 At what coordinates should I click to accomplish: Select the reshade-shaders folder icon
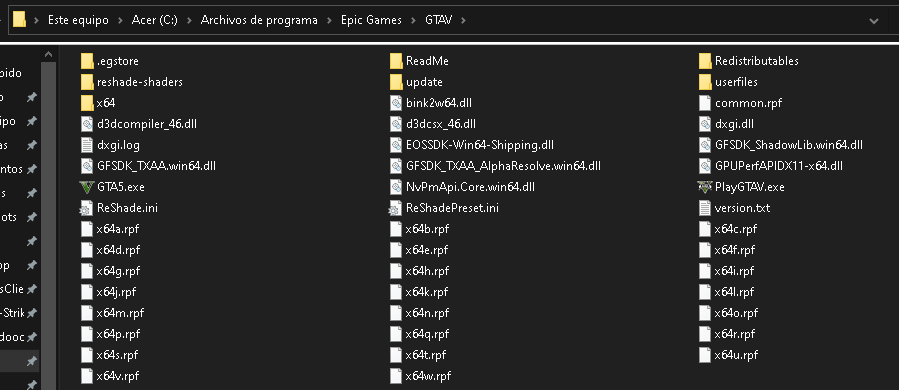(87, 82)
